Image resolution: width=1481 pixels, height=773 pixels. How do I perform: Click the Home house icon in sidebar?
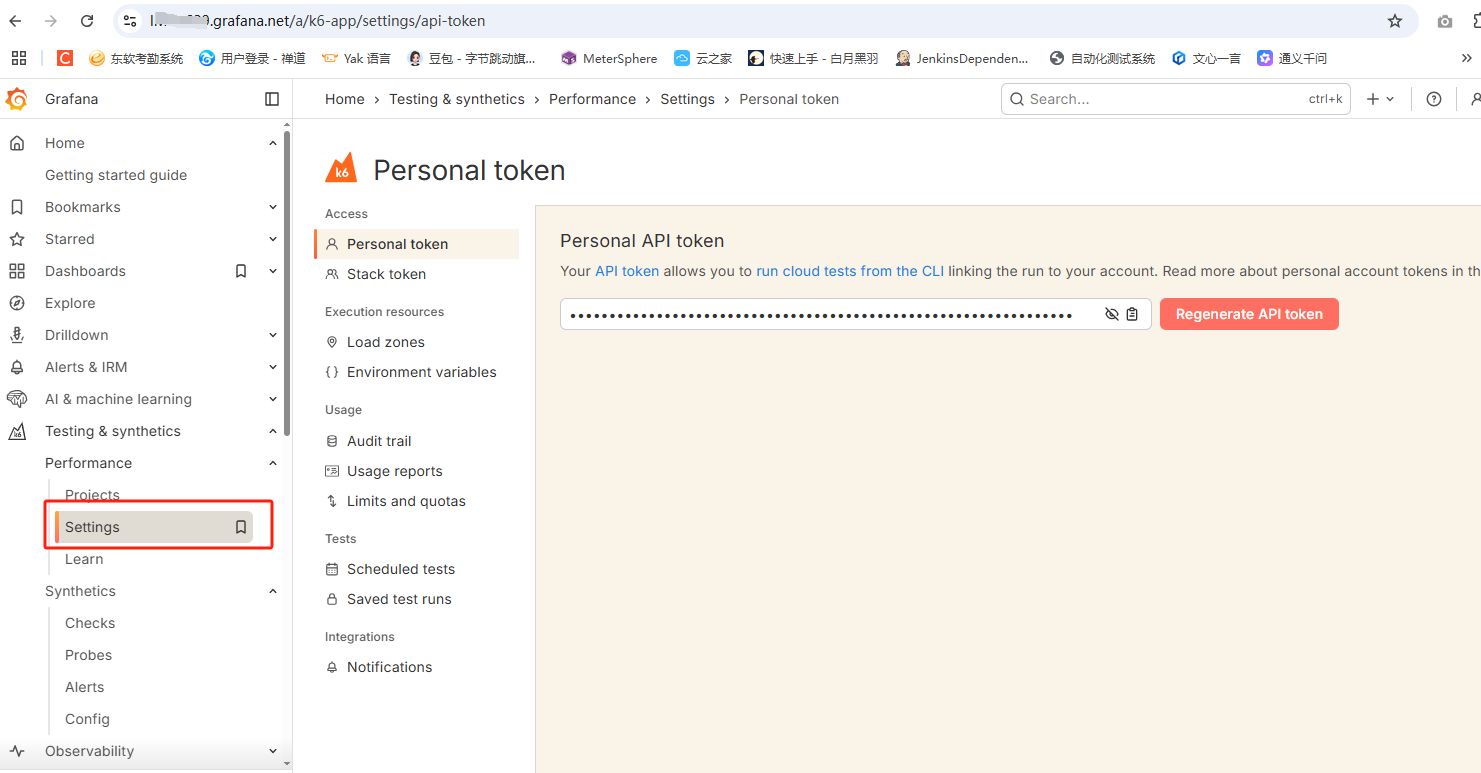tap(17, 143)
